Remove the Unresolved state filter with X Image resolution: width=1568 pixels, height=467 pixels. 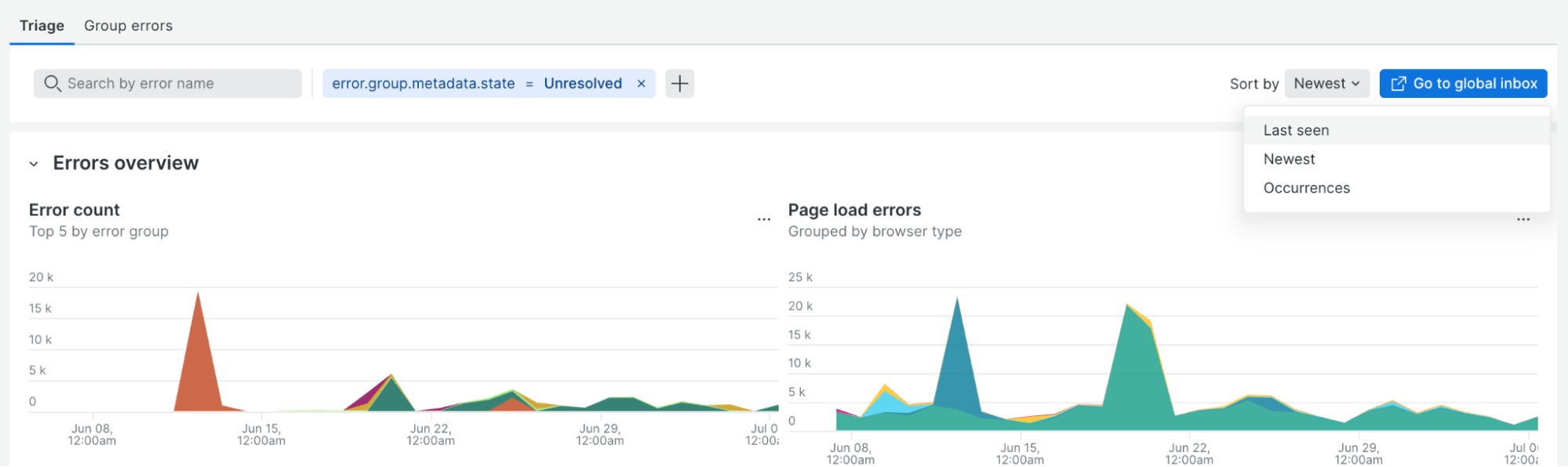tap(641, 84)
